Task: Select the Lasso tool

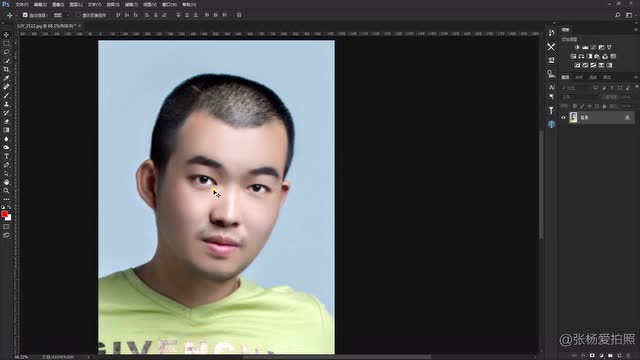Action: (6, 52)
